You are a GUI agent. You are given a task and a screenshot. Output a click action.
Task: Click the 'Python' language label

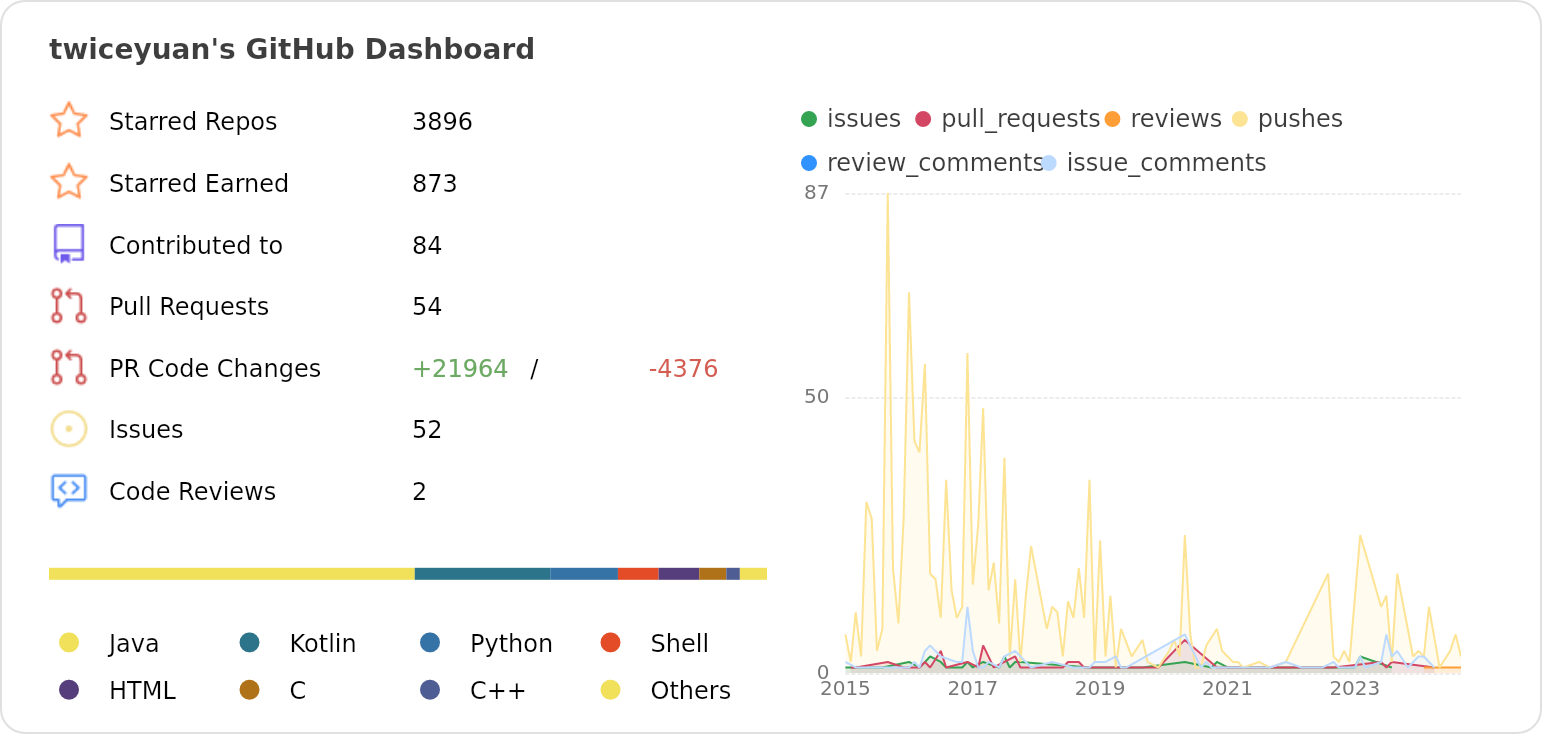pyautogui.click(x=511, y=644)
